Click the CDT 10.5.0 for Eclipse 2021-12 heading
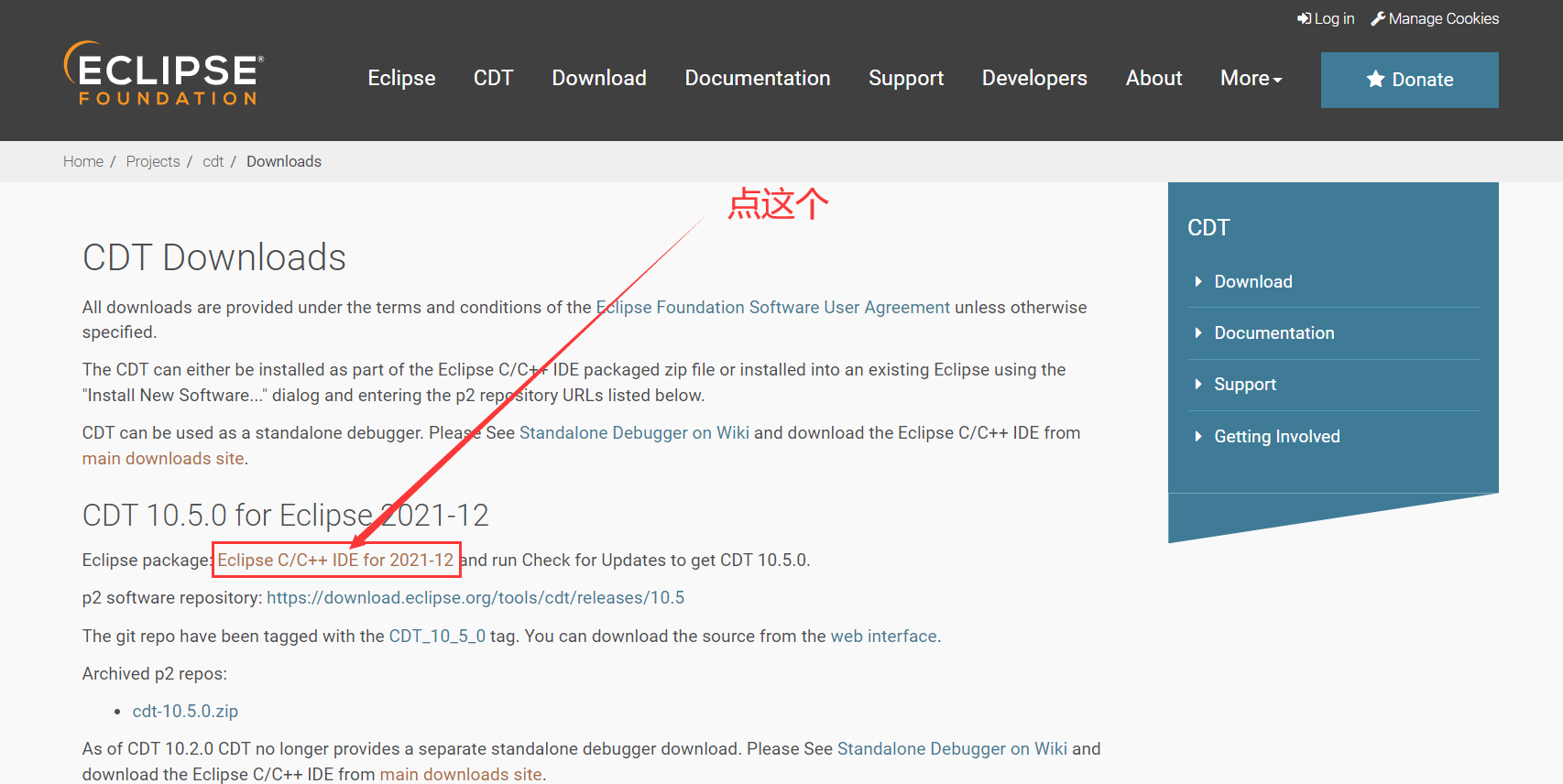 click(286, 515)
